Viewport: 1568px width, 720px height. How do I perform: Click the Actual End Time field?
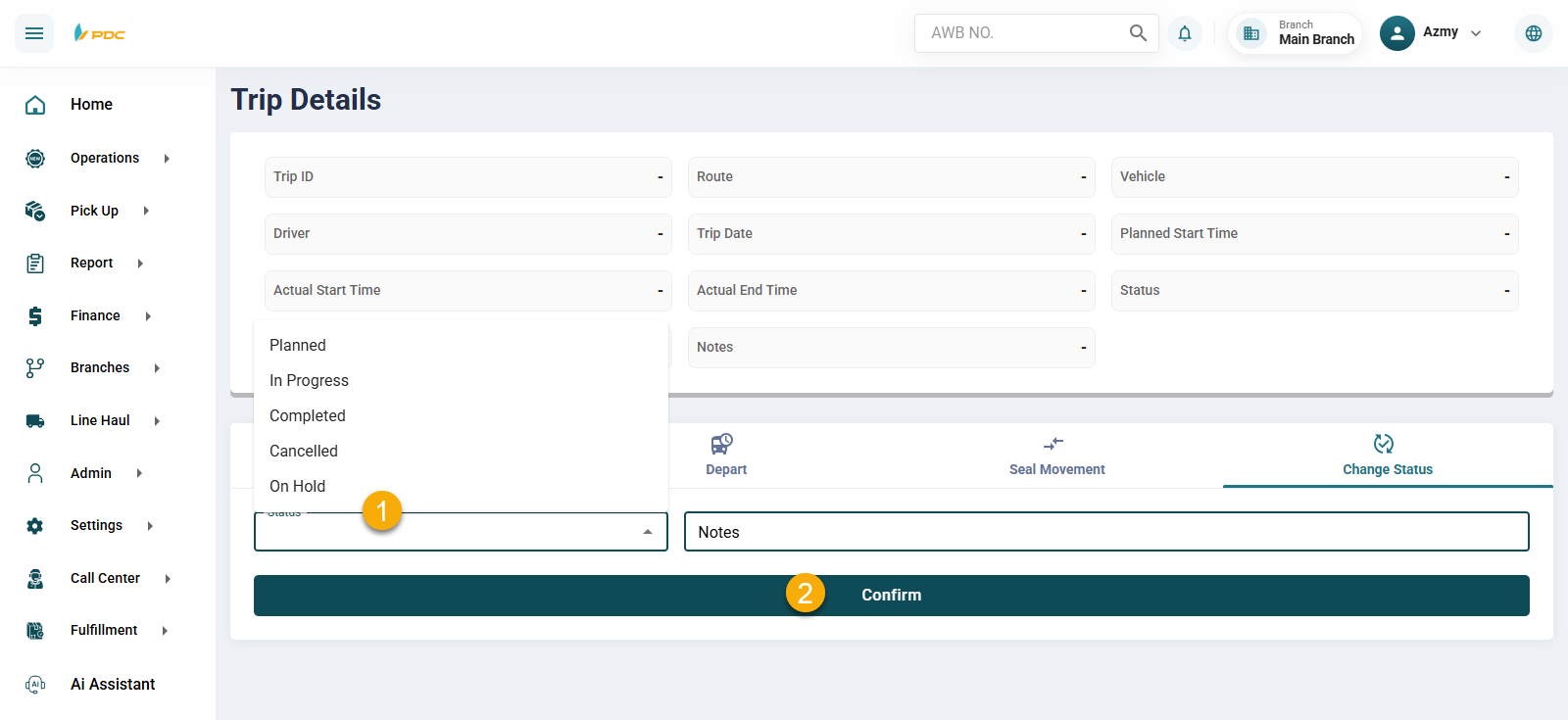tap(892, 291)
